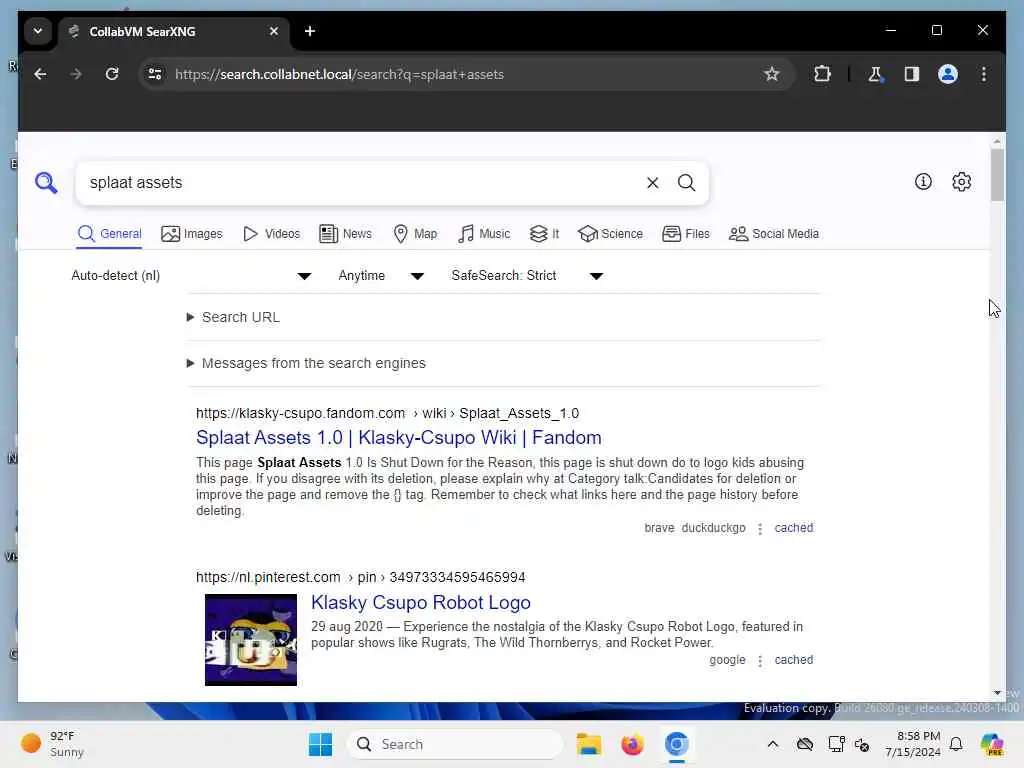The width and height of the screenshot is (1024, 768).
Task: Show hidden system tray icons
Action: pyautogui.click(x=773, y=744)
